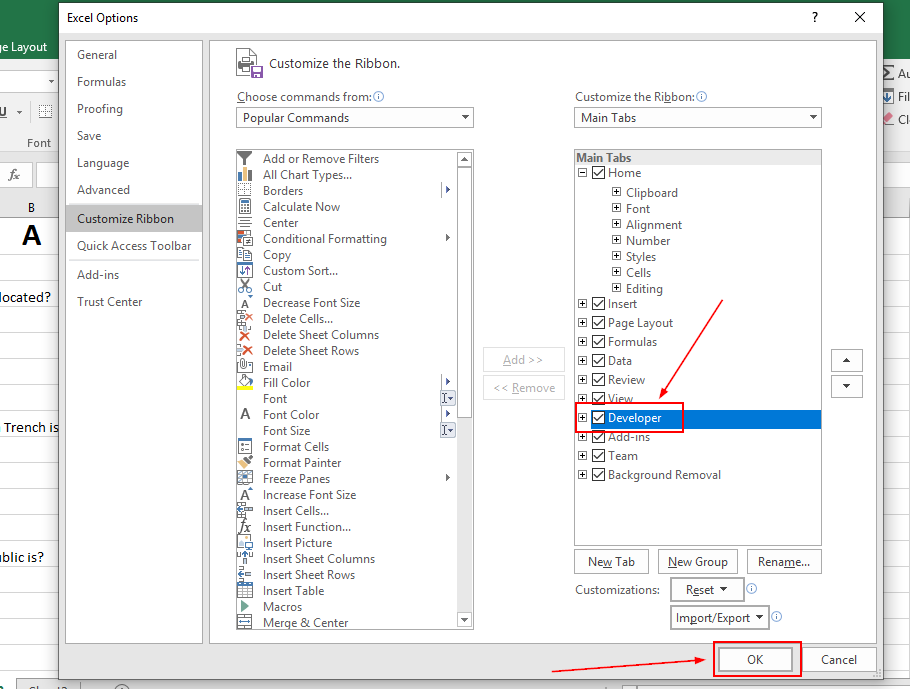This screenshot has height=689, width=910.
Task: Click the Cancel button
Action: pyautogui.click(x=839, y=659)
